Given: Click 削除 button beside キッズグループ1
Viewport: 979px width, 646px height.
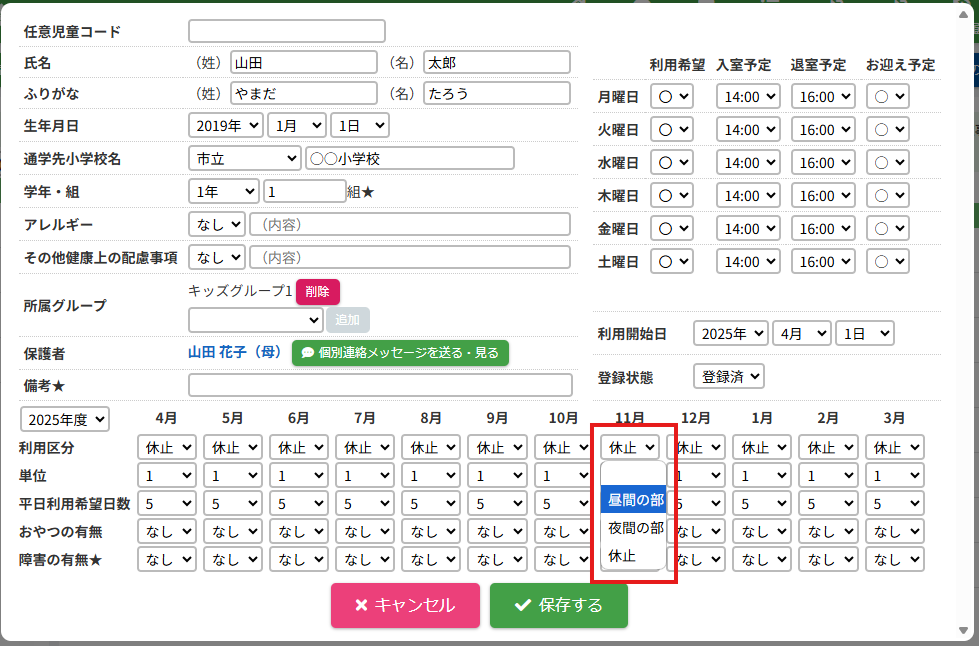Looking at the screenshot, I should [317, 292].
